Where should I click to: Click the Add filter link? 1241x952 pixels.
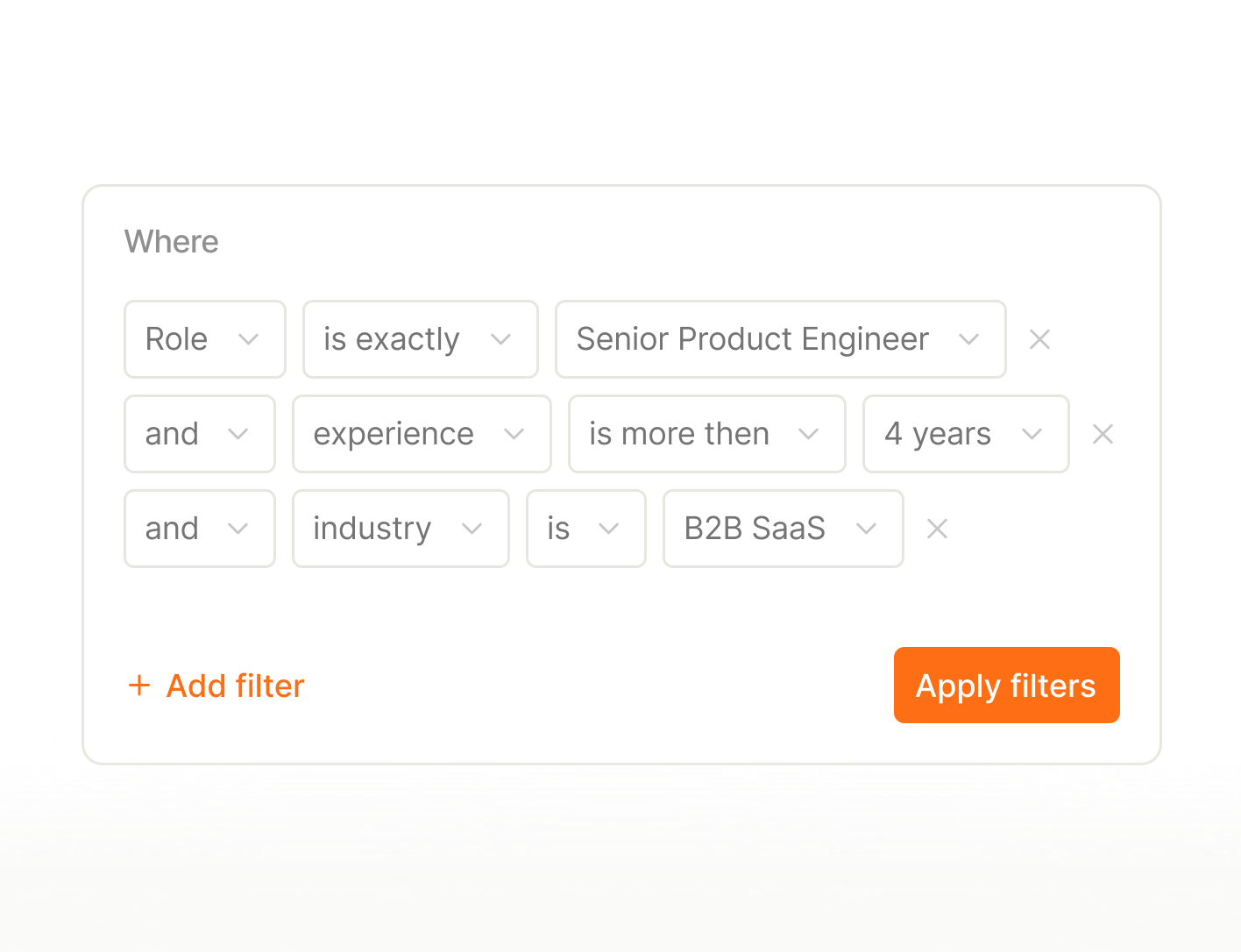(x=235, y=686)
